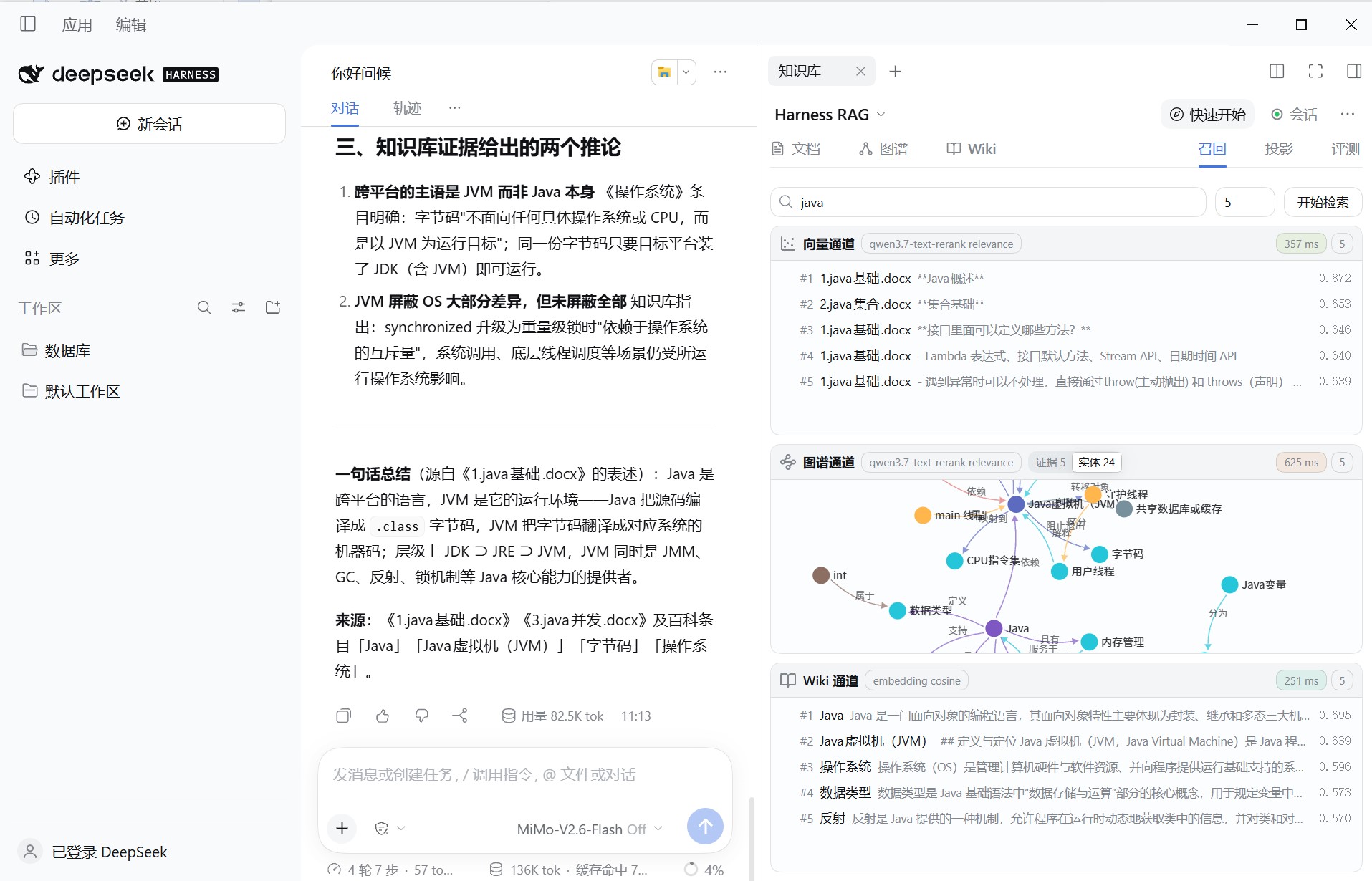Expand the Harness RAG selector
The width and height of the screenshot is (1372, 881).
point(830,115)
